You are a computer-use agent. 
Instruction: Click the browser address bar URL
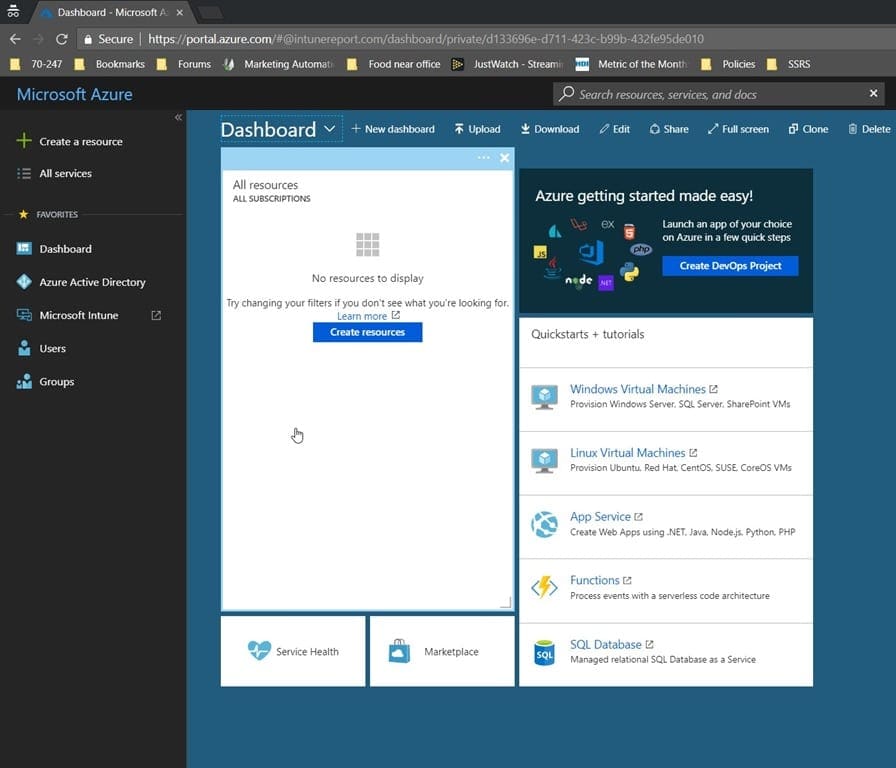[426, 39]
